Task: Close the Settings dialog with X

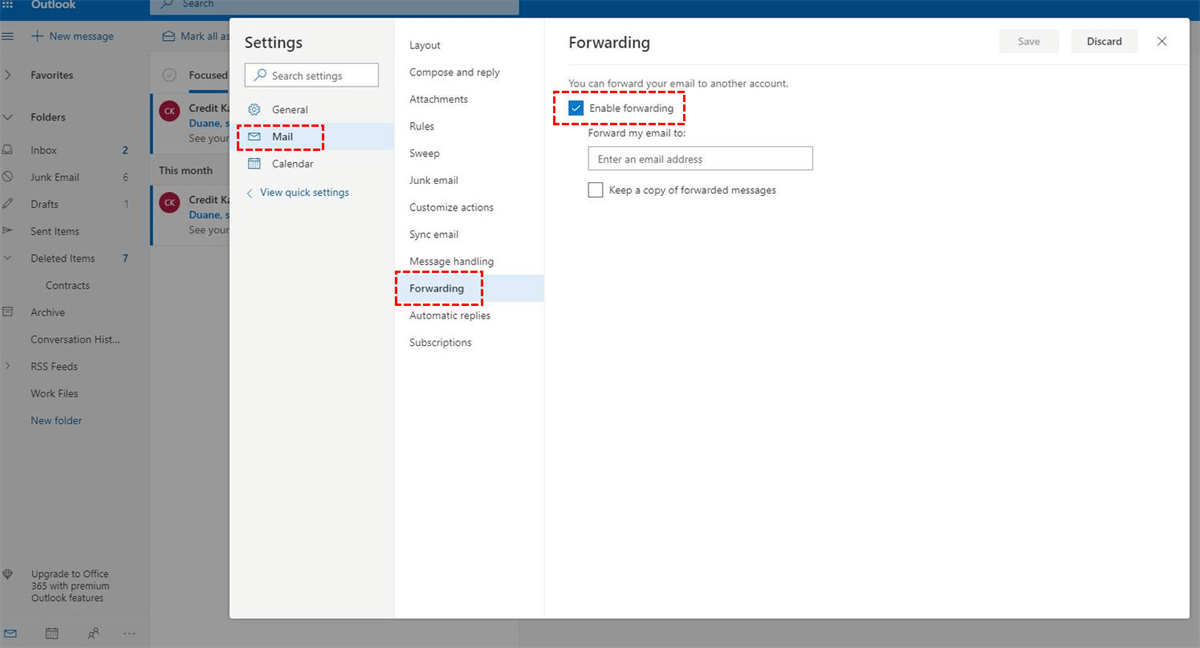Action: pos(1161,42)
